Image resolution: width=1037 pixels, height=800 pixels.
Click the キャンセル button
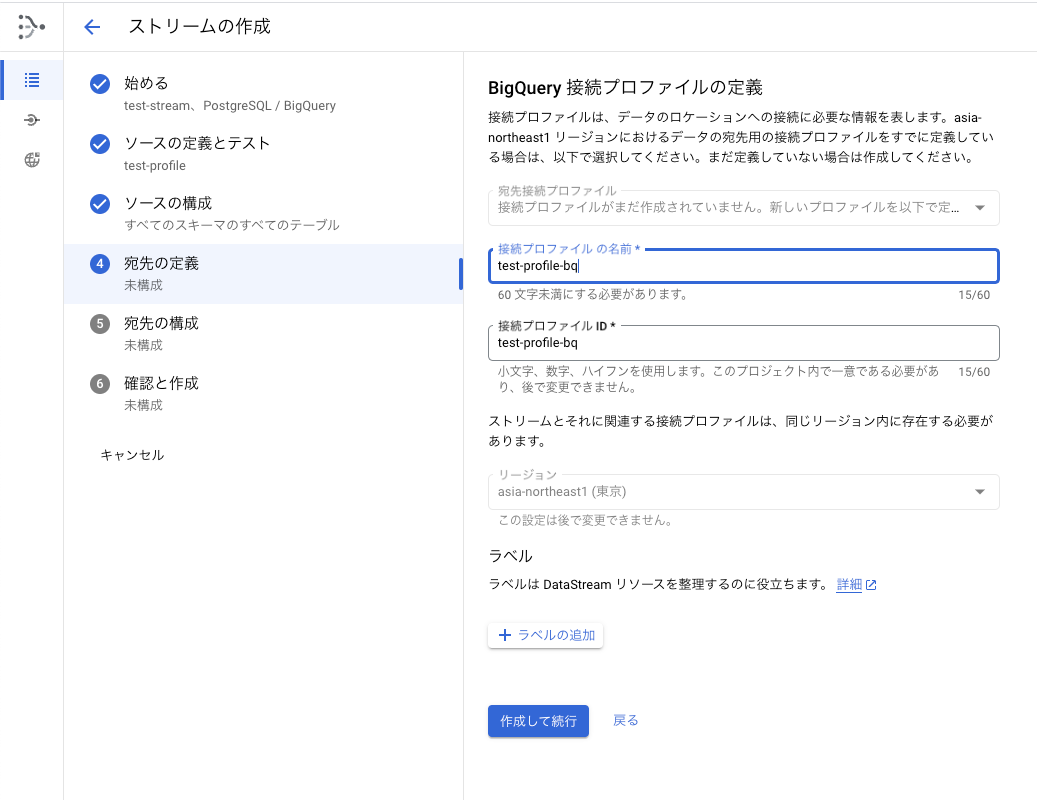(132, 455)
